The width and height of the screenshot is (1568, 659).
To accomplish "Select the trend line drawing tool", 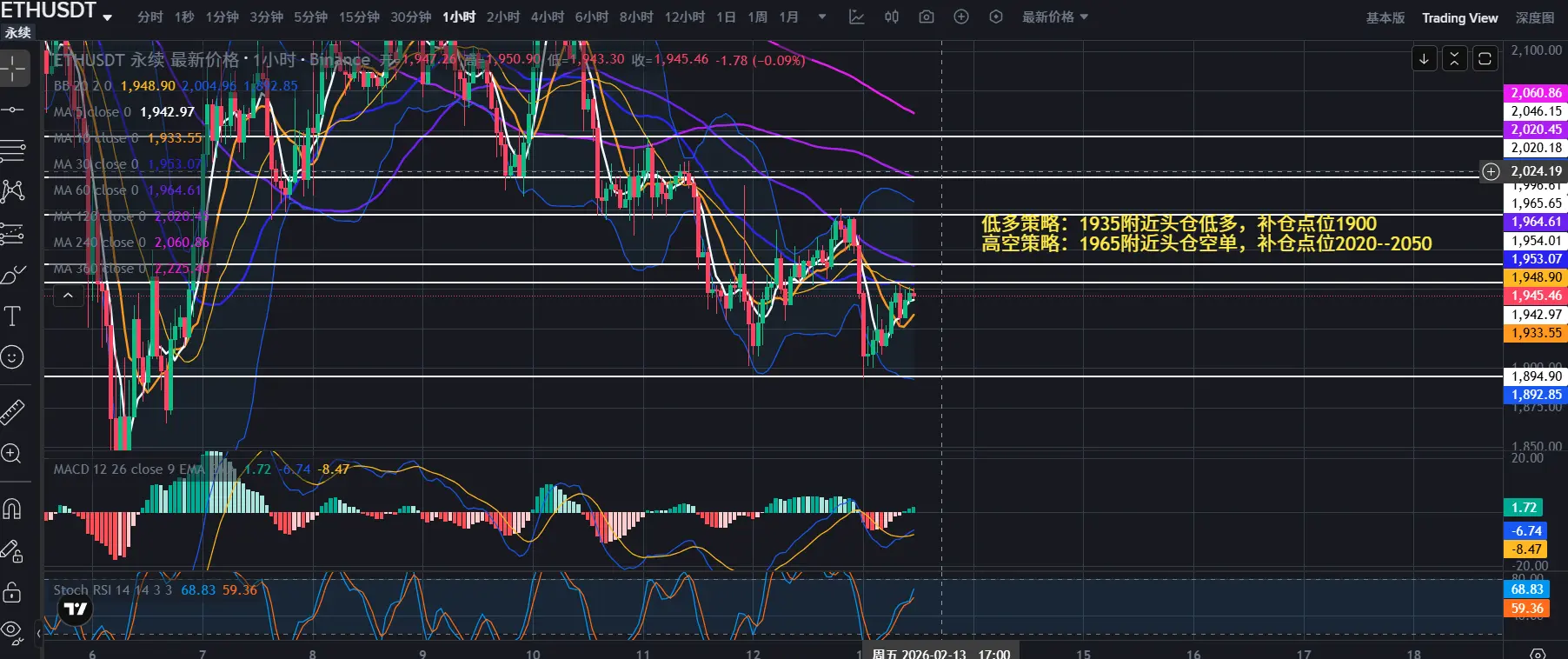I will click(x=13, y=110).
